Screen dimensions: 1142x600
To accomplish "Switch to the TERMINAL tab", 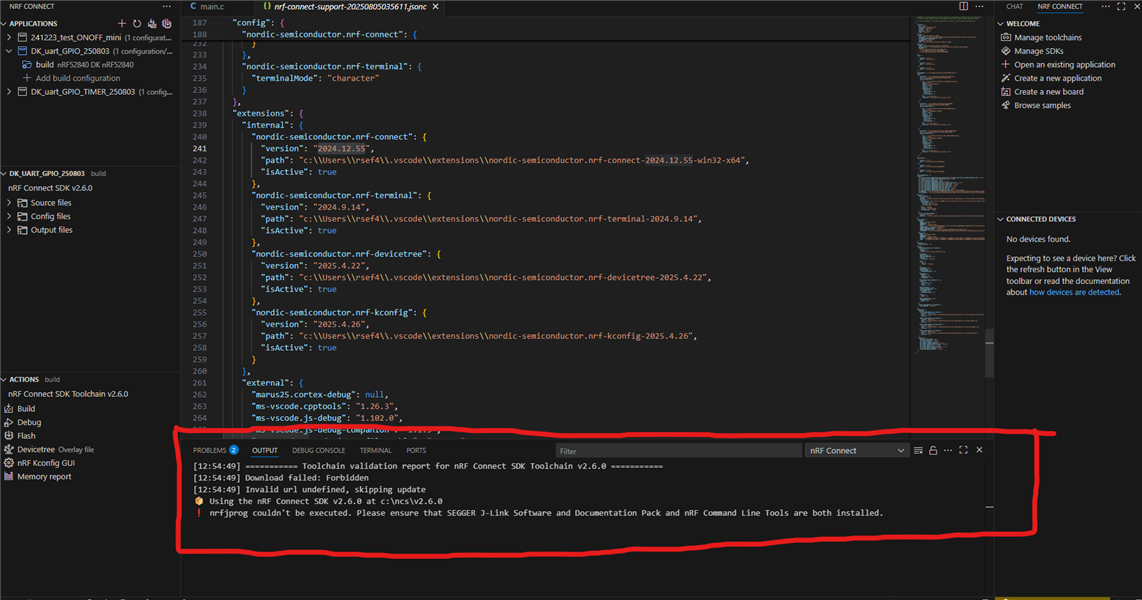I will pyautogui.click(x=375, y=450).
